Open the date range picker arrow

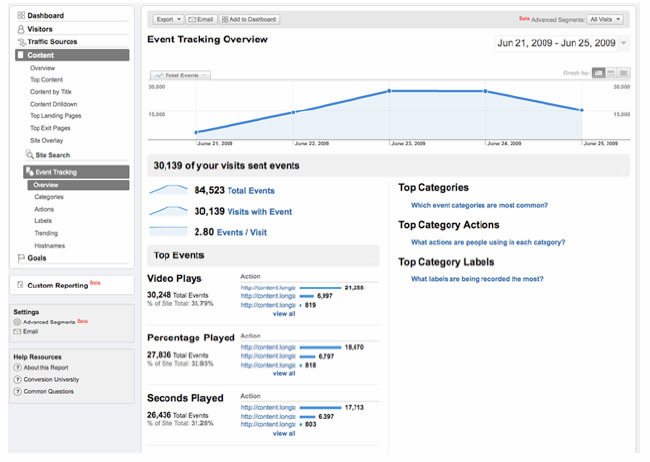tap(624, 44)
